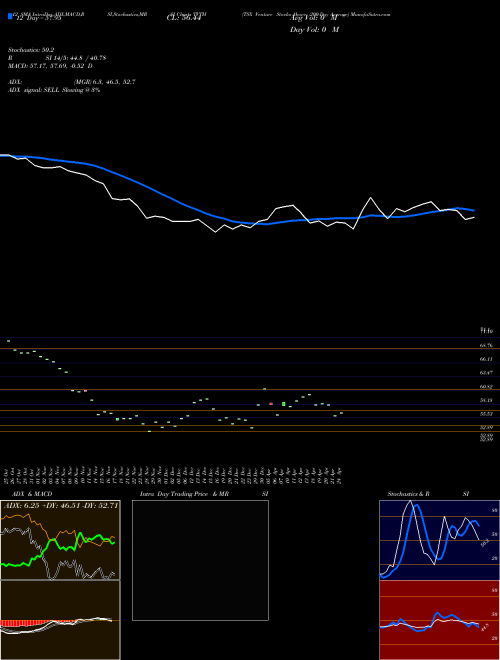Click the 'CL' closing price text at top
The image size is (500, 660).
point(184,18)
